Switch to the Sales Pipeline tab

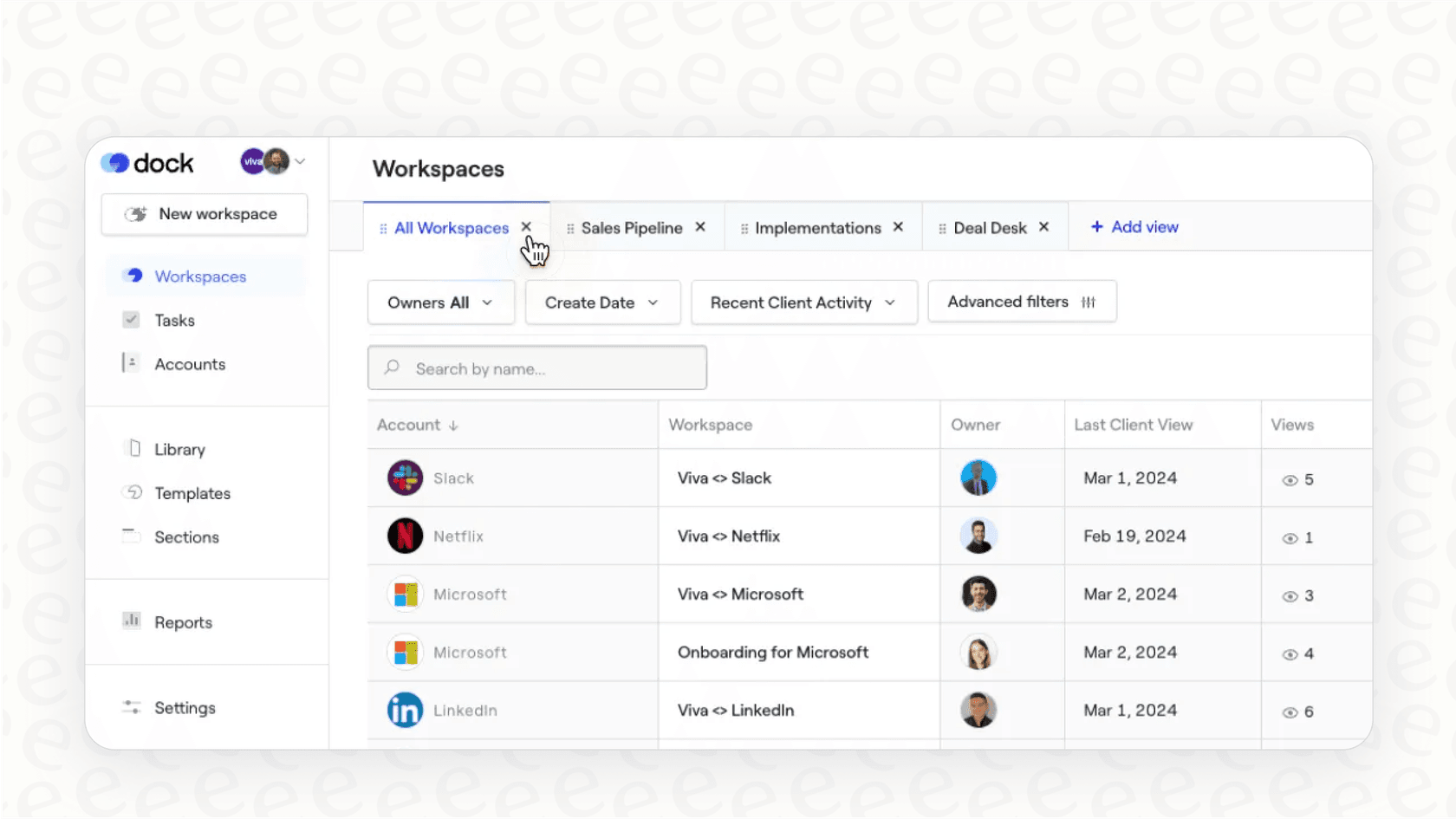click(x=633, y=227)
